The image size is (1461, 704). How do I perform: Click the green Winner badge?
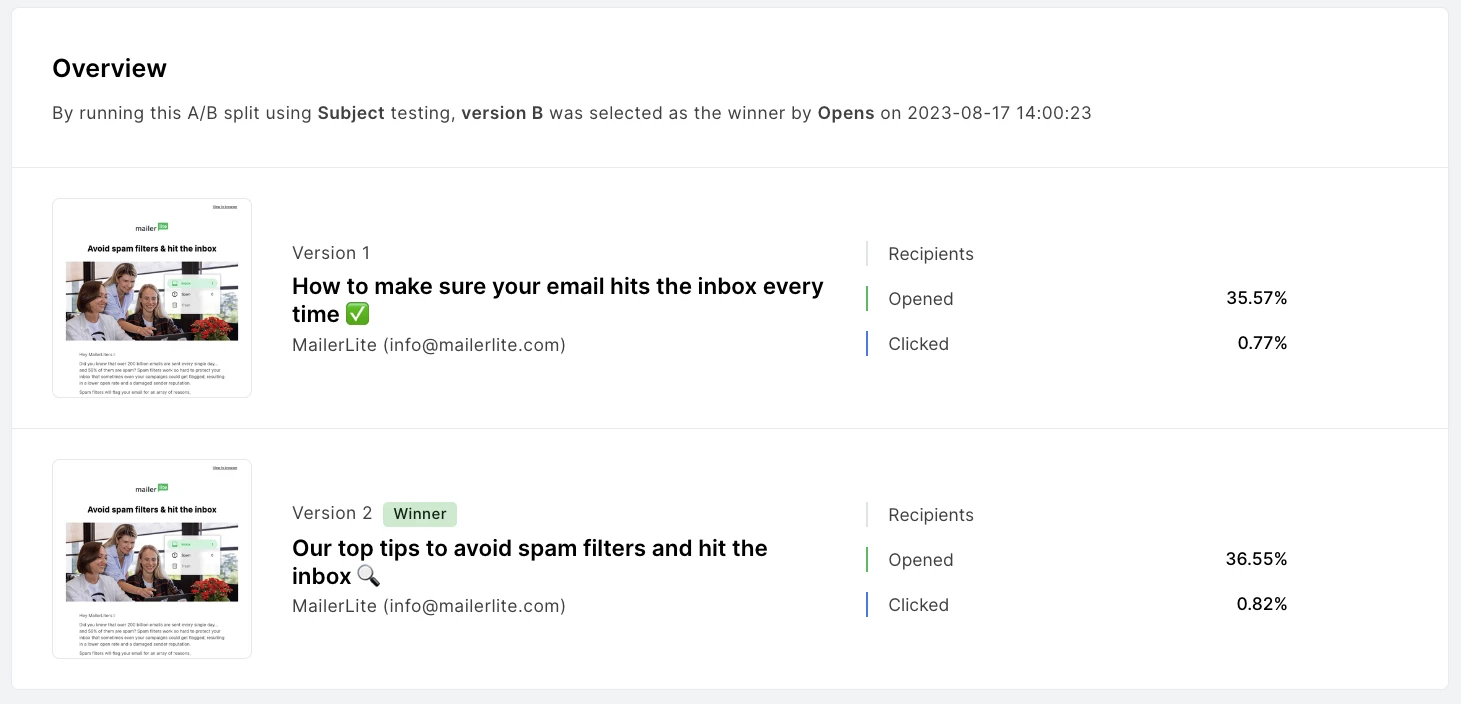420,514
